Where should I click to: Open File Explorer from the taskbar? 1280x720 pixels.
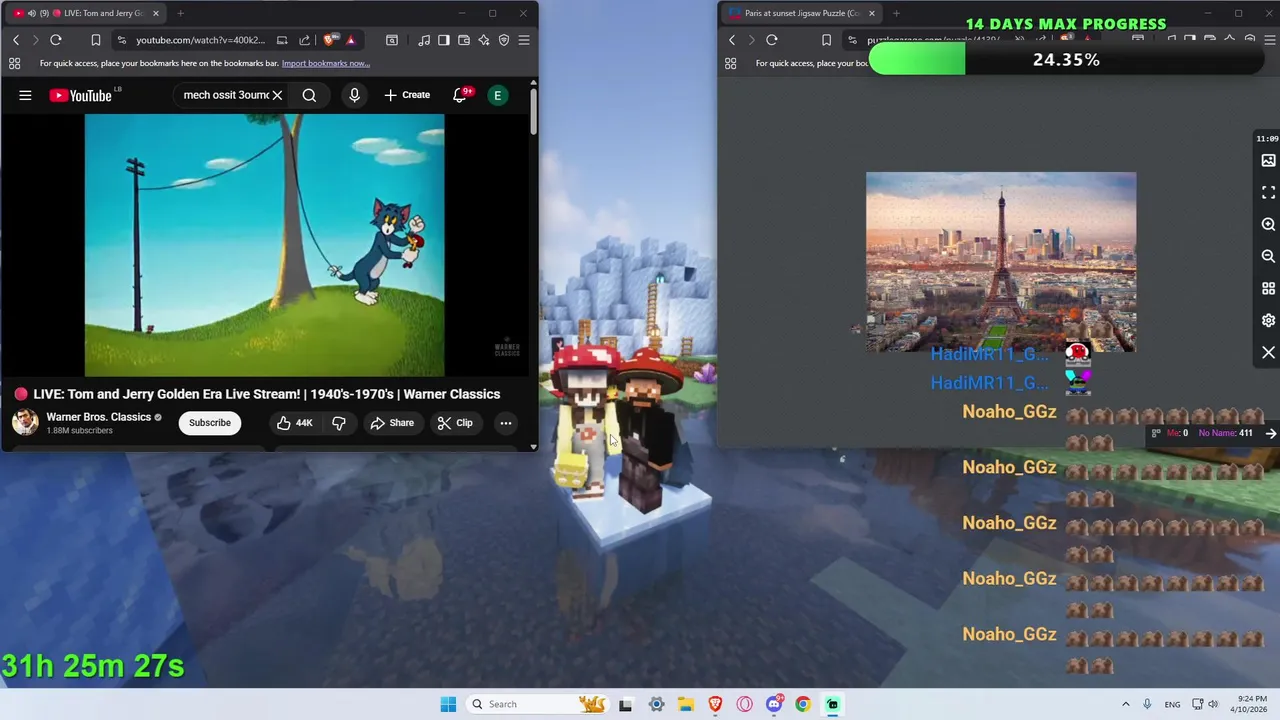tap(686, 704)
